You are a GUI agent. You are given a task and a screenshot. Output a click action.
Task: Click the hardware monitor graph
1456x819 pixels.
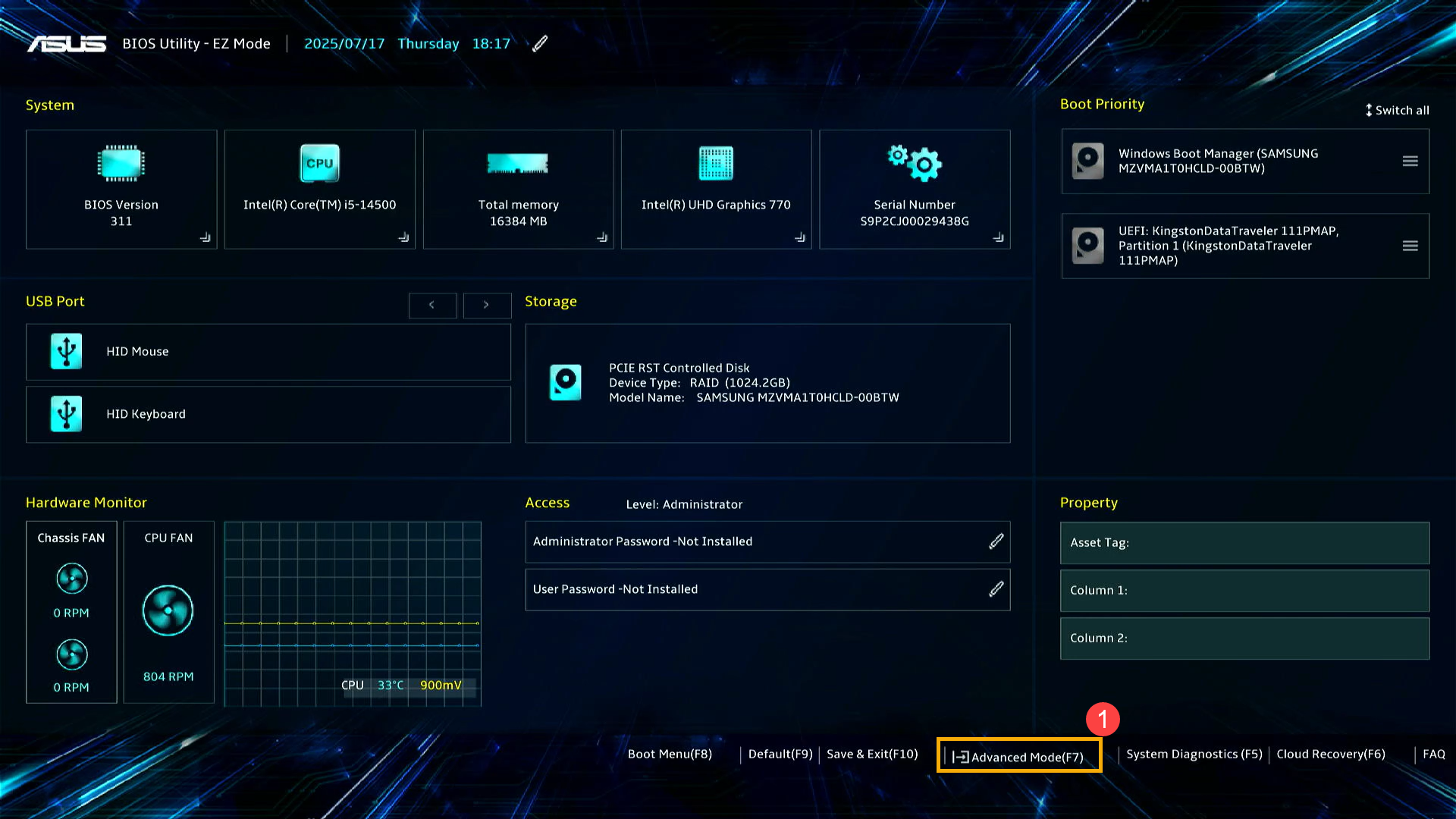point(353,613)
